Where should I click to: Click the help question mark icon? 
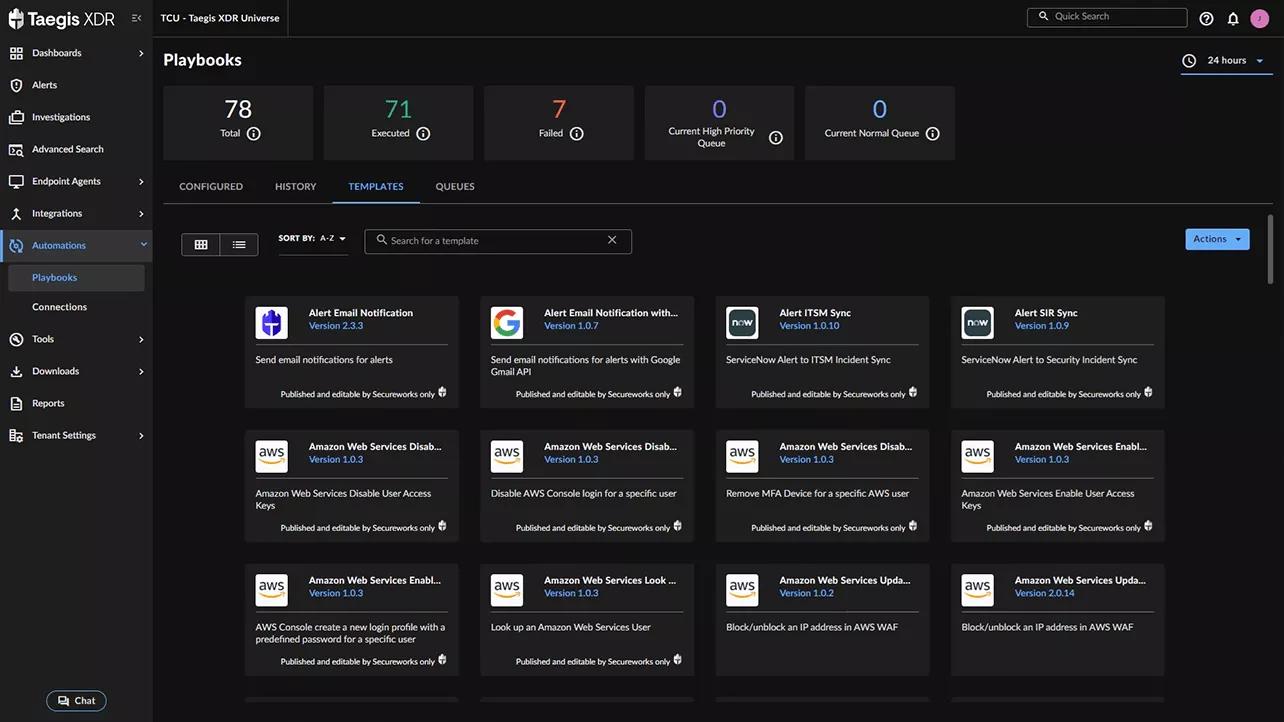(1206, 18)
